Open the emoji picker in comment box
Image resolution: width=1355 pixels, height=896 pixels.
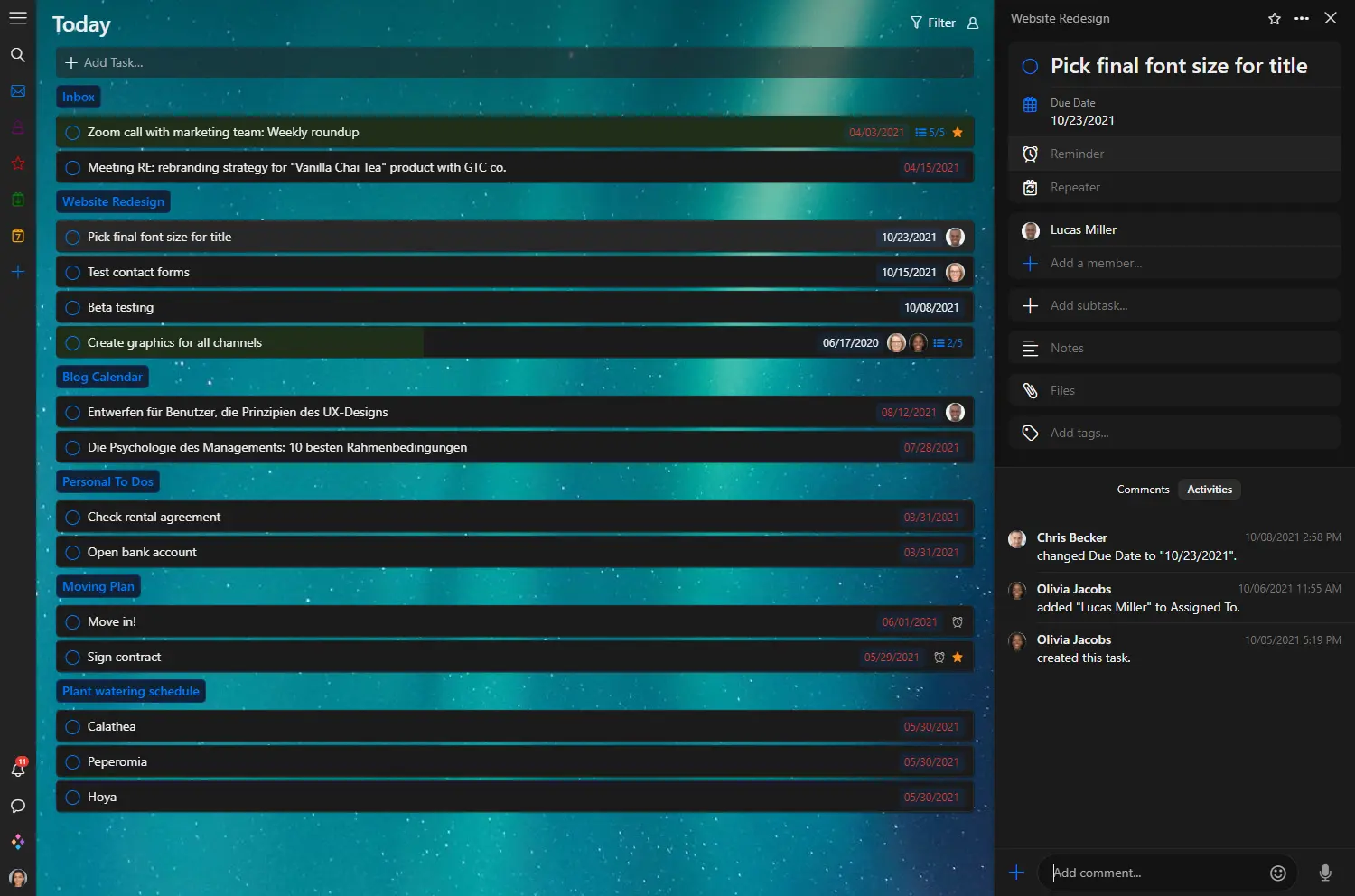(x=1277, y=873)
